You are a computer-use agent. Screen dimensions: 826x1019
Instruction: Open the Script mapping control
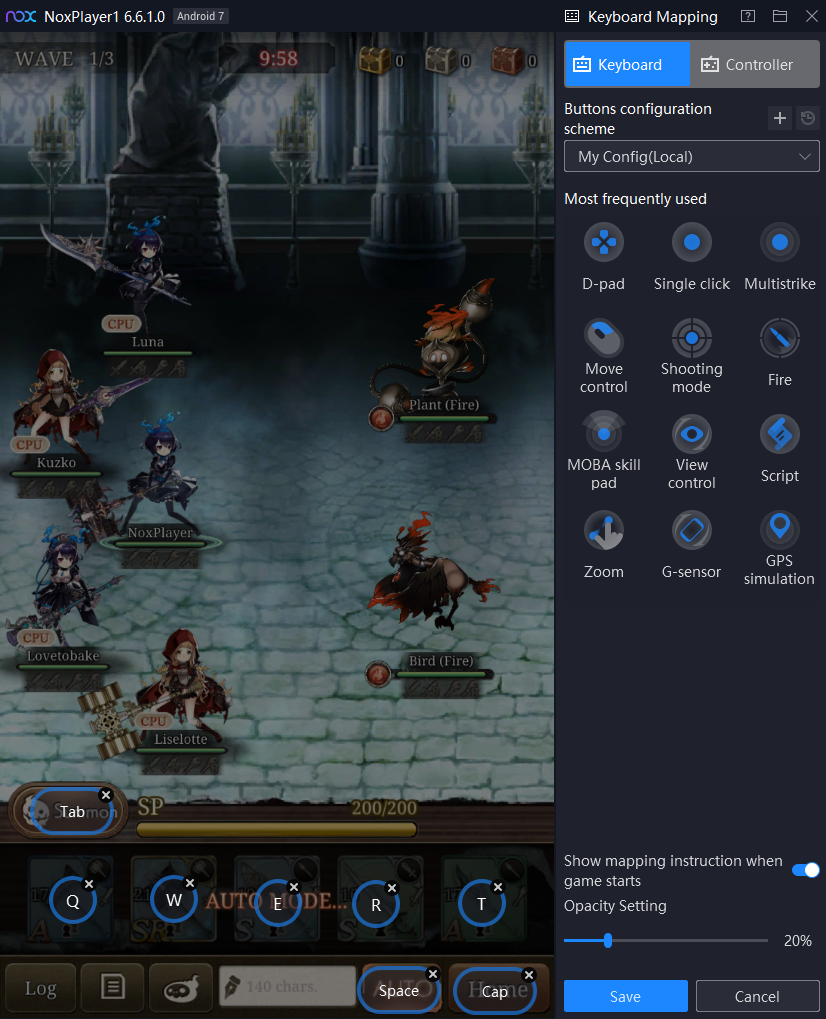pos(779,434)
